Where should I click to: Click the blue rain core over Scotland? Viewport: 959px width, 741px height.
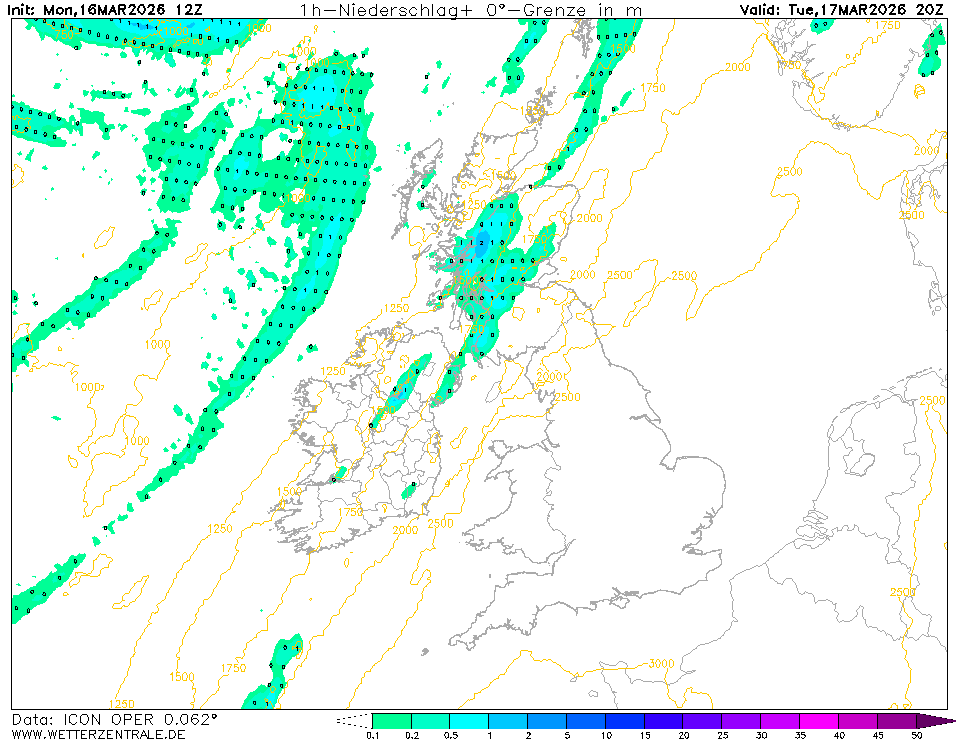point(481,243)
